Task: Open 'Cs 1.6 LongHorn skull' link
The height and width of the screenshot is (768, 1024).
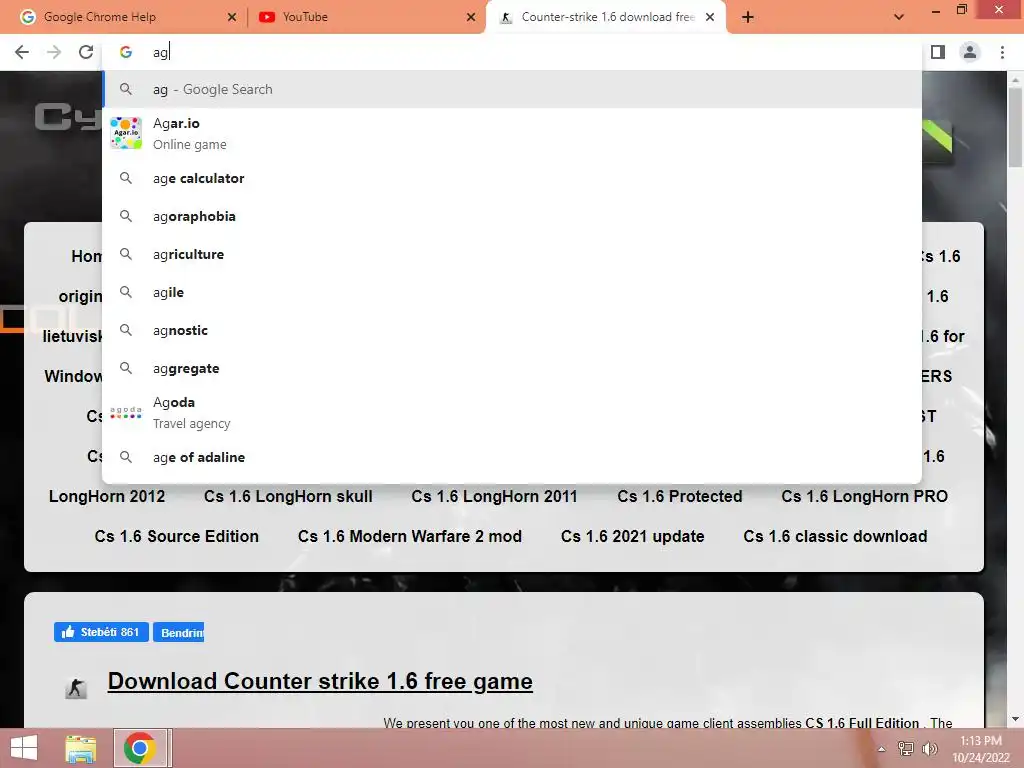Action: click(288, 496)
